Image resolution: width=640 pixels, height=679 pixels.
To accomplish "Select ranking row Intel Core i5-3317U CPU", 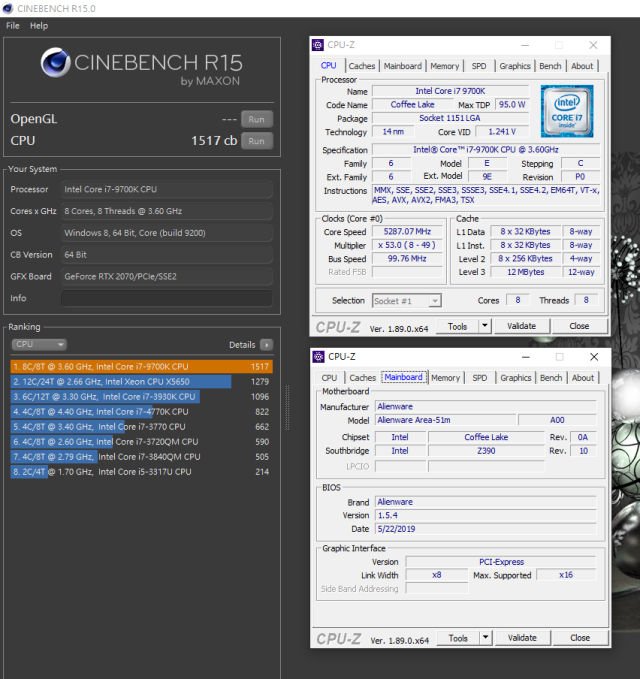I will click(142, 472).
